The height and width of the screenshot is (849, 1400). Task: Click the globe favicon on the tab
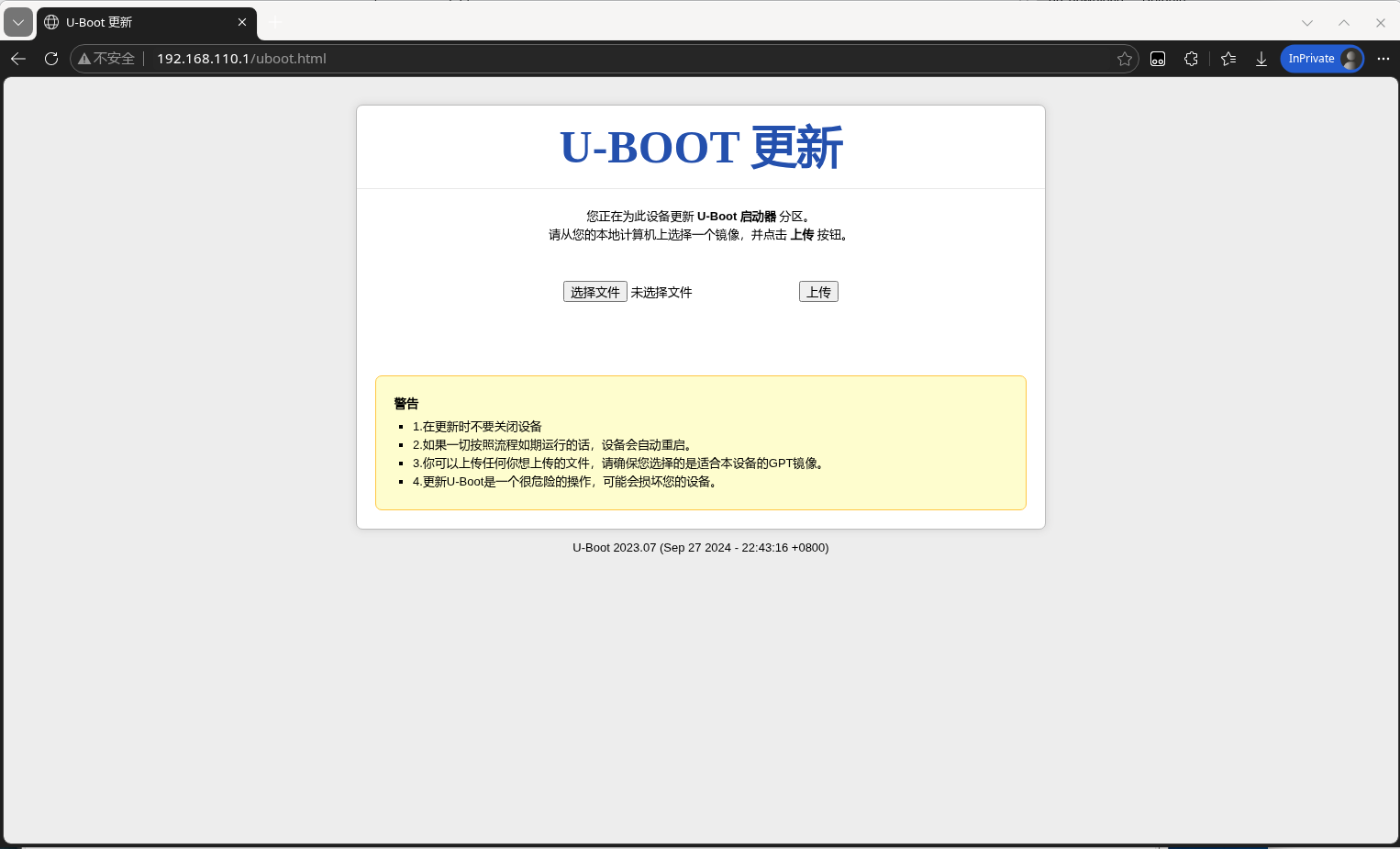(50, 22)
